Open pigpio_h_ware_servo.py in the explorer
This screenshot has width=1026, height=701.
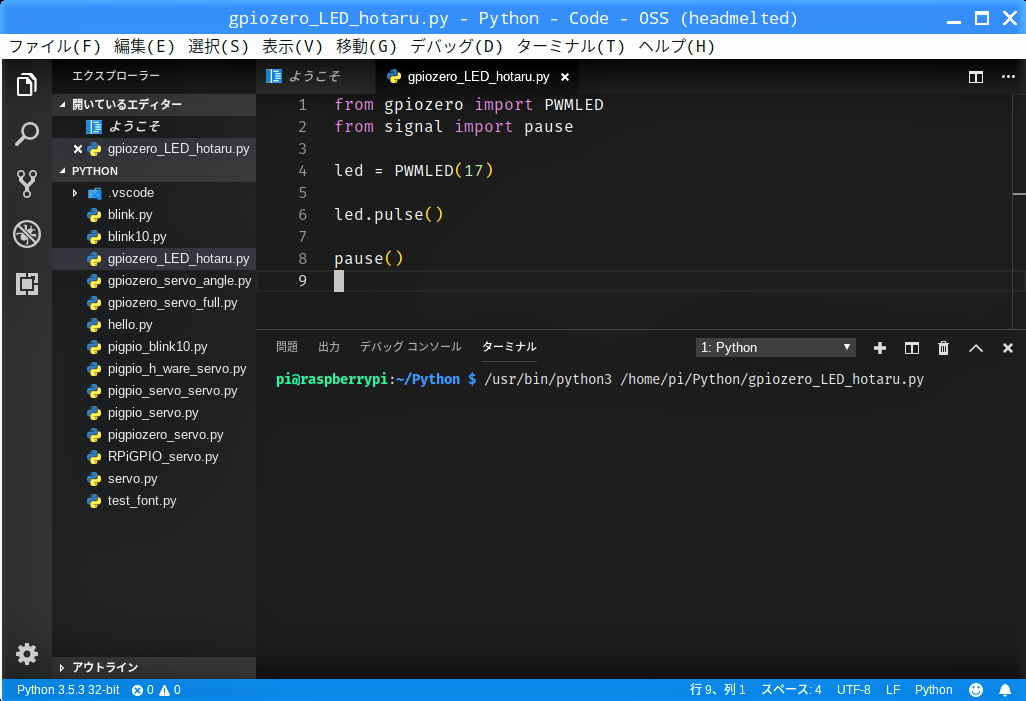[x=154, y=369]
